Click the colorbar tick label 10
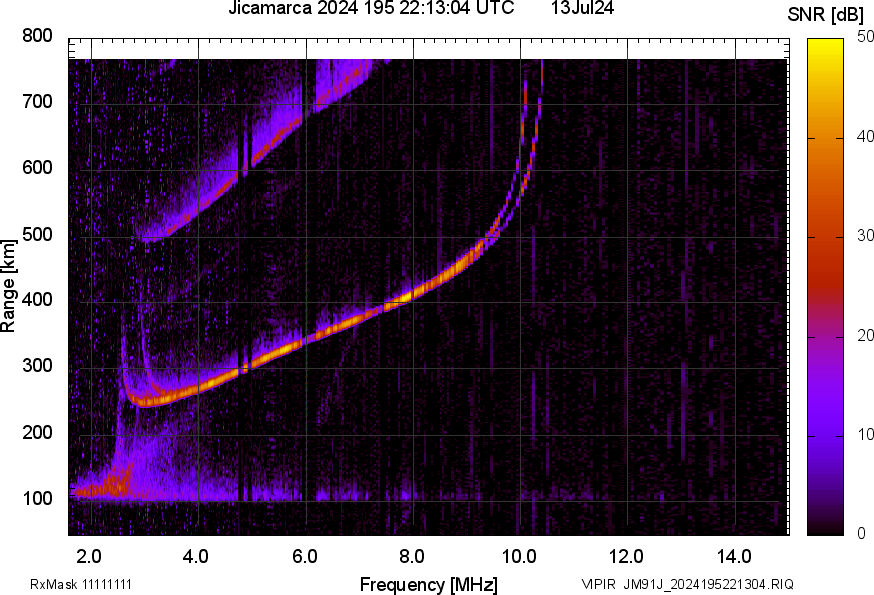Image resolution: width=874 pixels, height=595 pixels. pos(865,434)
